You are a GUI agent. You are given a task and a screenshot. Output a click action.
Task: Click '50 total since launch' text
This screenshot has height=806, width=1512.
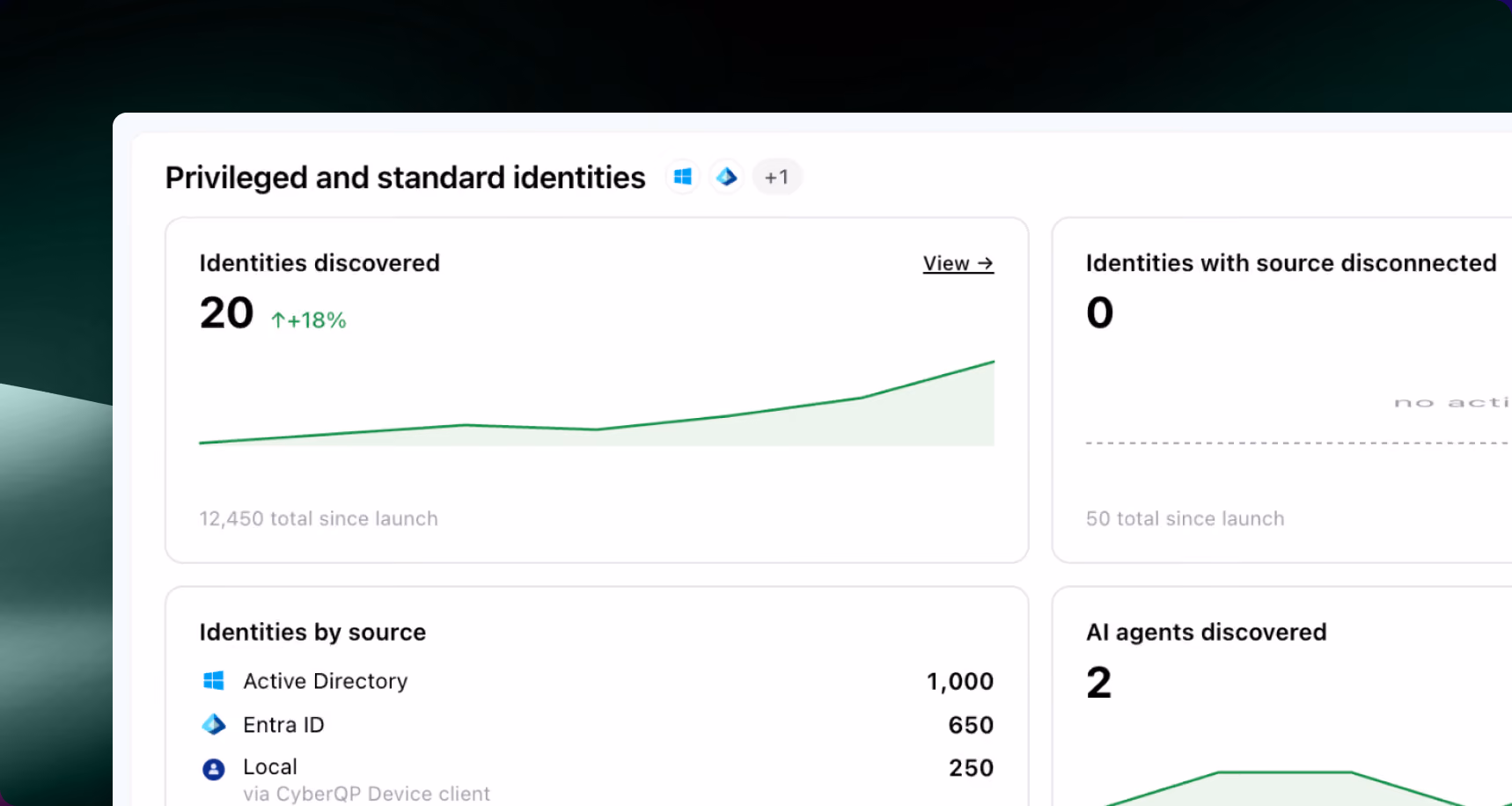click(x=1185, y=518)
